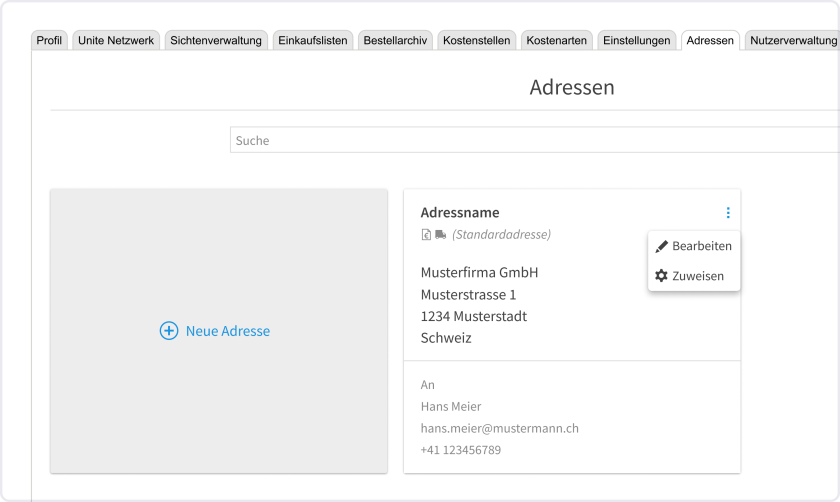The width and height of the screenshot is (840, 502).
Task: Open the Unite Netzwerk tab
Action: 116,41
